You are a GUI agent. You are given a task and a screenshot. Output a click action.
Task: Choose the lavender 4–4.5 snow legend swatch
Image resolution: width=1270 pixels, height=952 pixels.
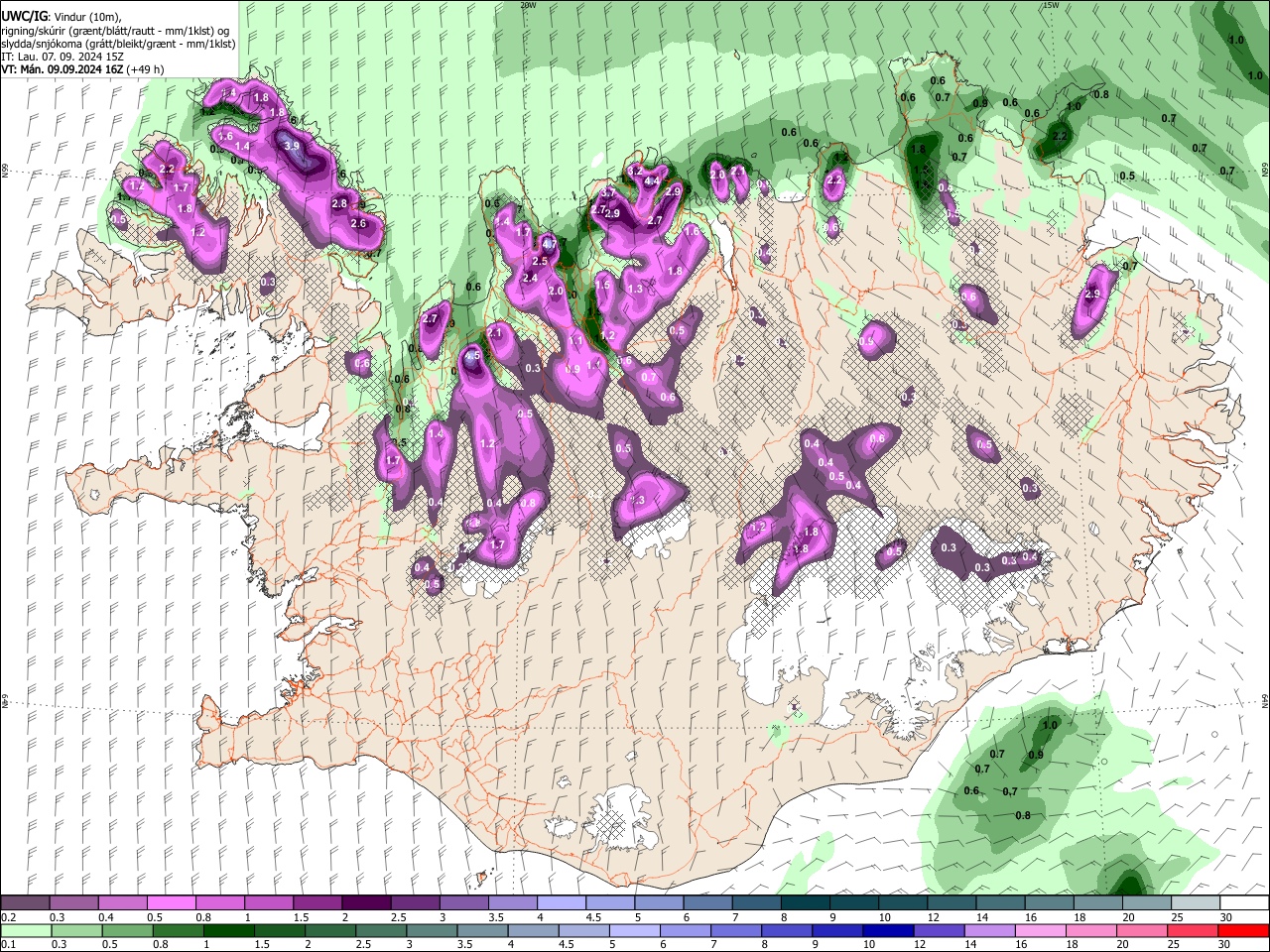(x=560, y=902)
